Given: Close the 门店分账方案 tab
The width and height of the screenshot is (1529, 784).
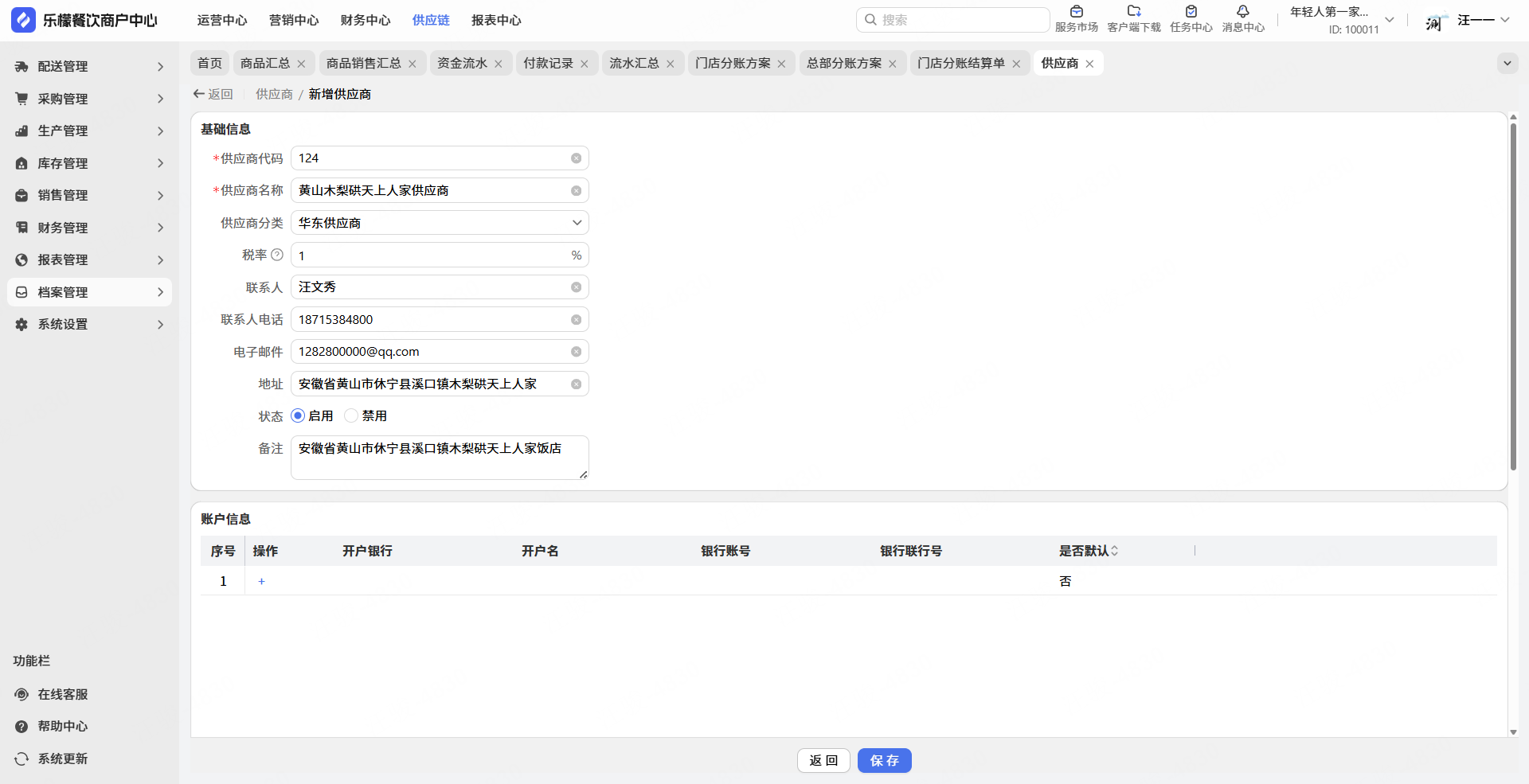Looking at the screenshot, I should (781, 64).
